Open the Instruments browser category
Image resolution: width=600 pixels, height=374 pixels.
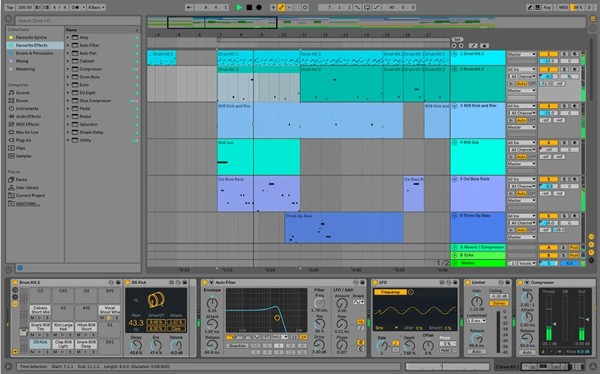27,108
